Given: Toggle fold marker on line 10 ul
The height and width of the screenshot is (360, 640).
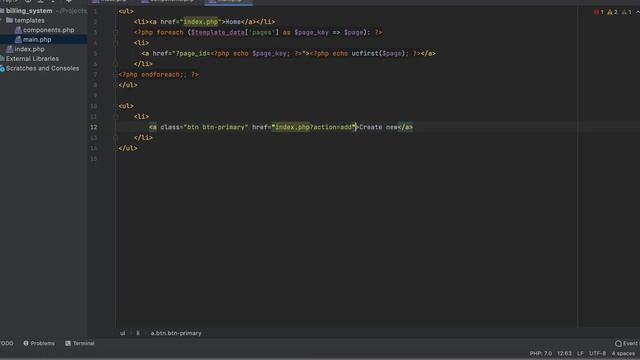Looking at the screenshot, I should [x=116, y=106].
